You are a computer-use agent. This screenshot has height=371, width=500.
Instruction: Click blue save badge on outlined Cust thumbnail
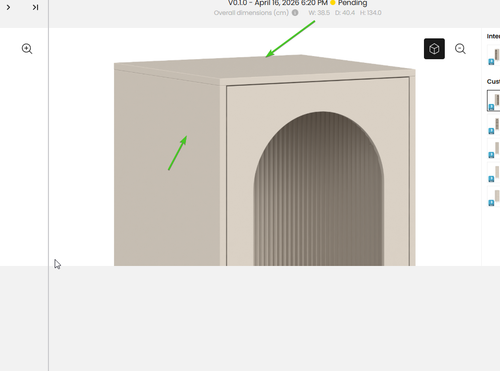[x=491, y=107]
